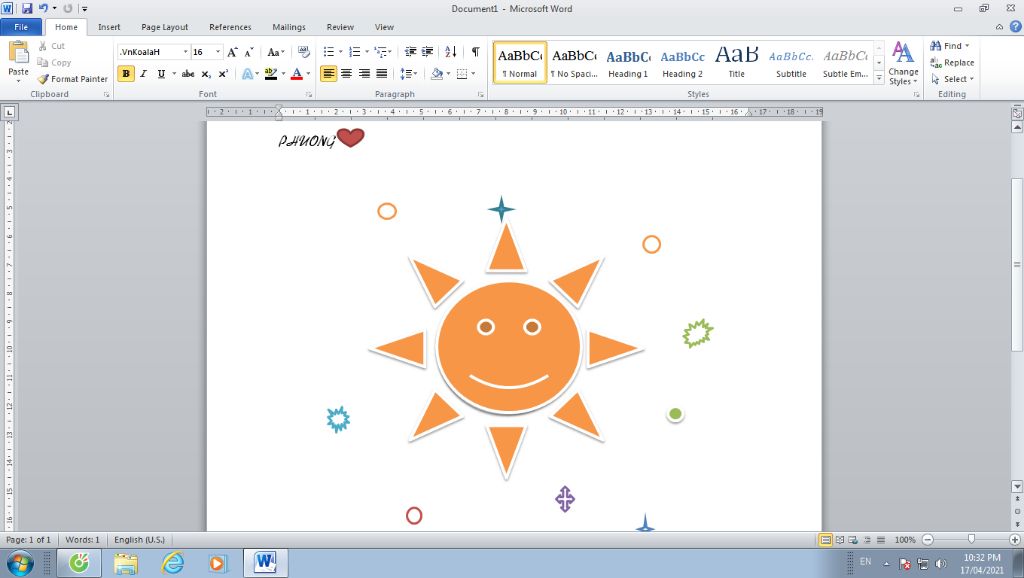Zoom out with minus button
The width and height of the screenshot is (1024, 578).
(928, 540)
